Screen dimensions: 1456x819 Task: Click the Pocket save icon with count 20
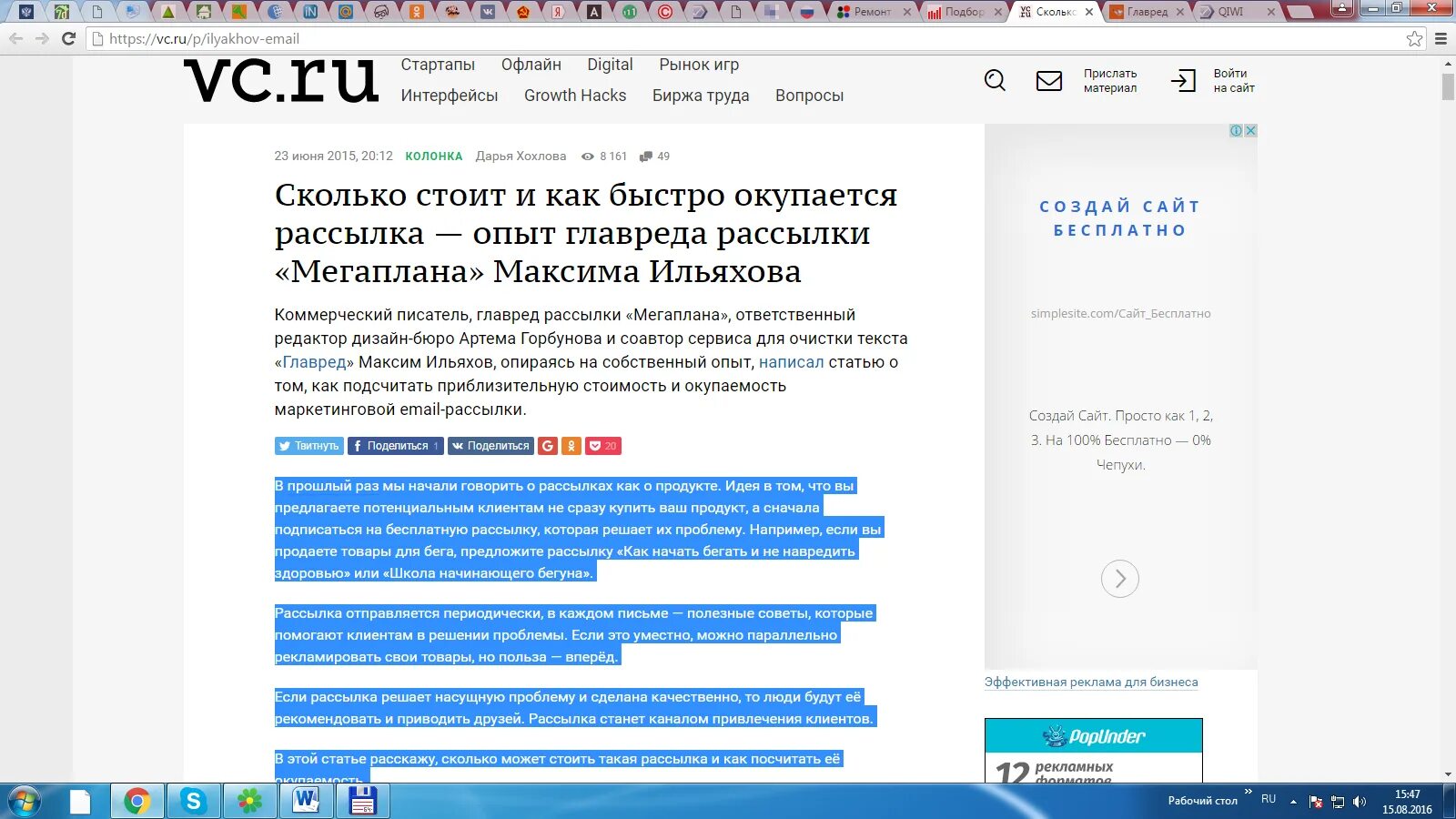click(603, 446)
